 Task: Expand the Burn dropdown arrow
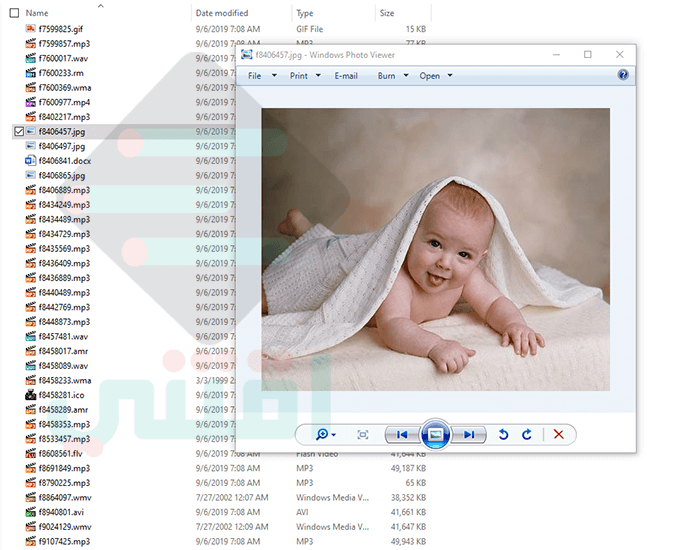coord(406,75)
